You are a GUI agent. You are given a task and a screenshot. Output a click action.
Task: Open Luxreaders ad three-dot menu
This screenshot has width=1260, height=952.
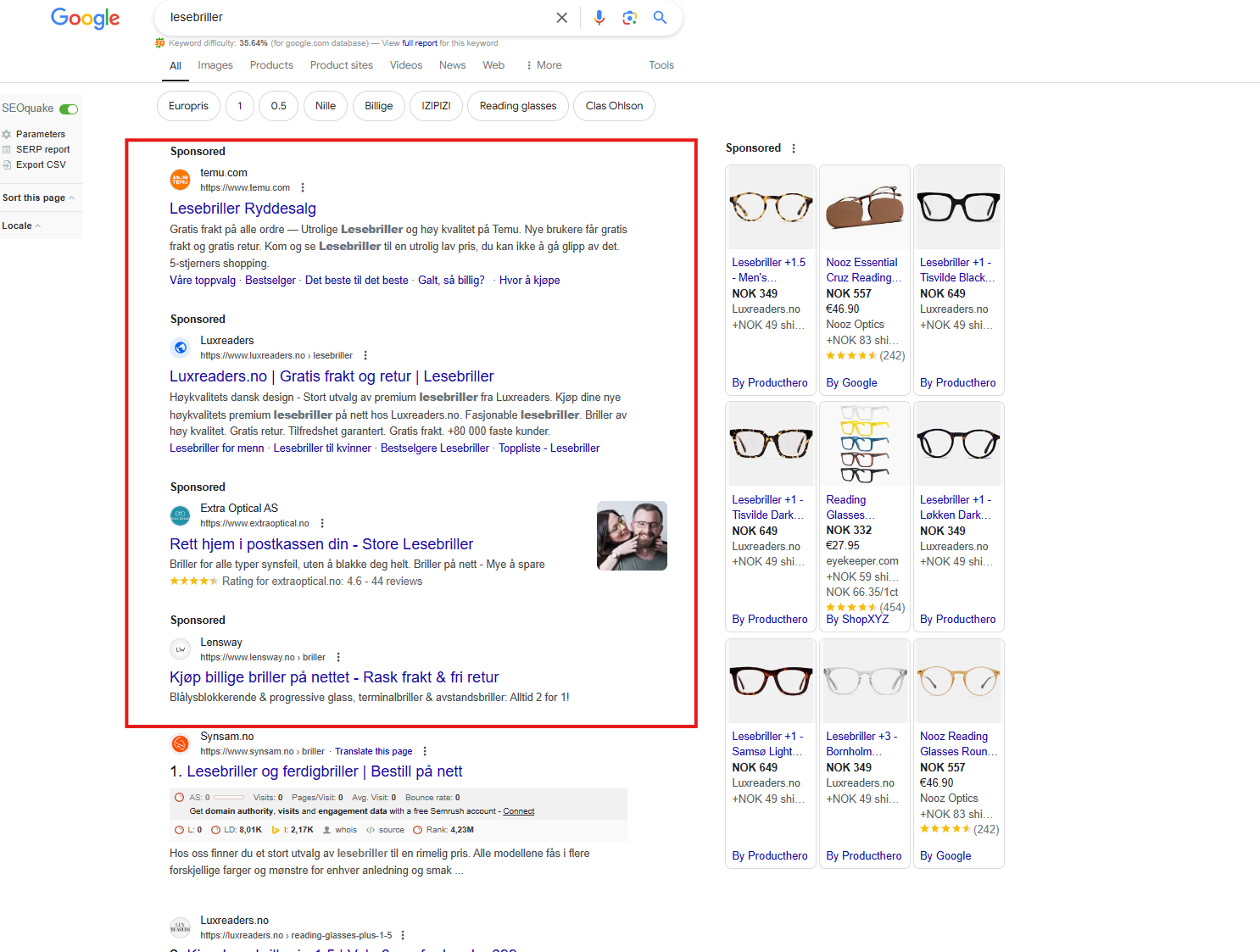[x=365, y=356]
